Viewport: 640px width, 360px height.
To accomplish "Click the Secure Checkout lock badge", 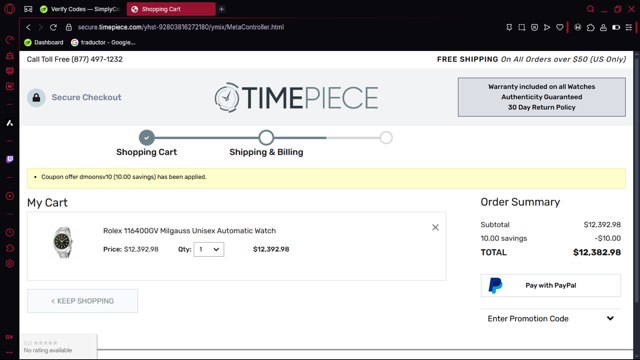I will pyautogui.click(x=36, y=98).
